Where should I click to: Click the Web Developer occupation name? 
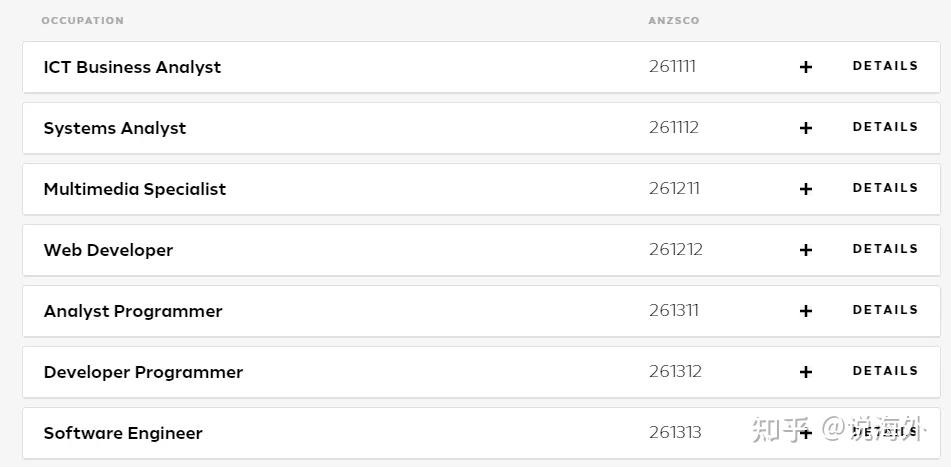click(x=108, y=250)
